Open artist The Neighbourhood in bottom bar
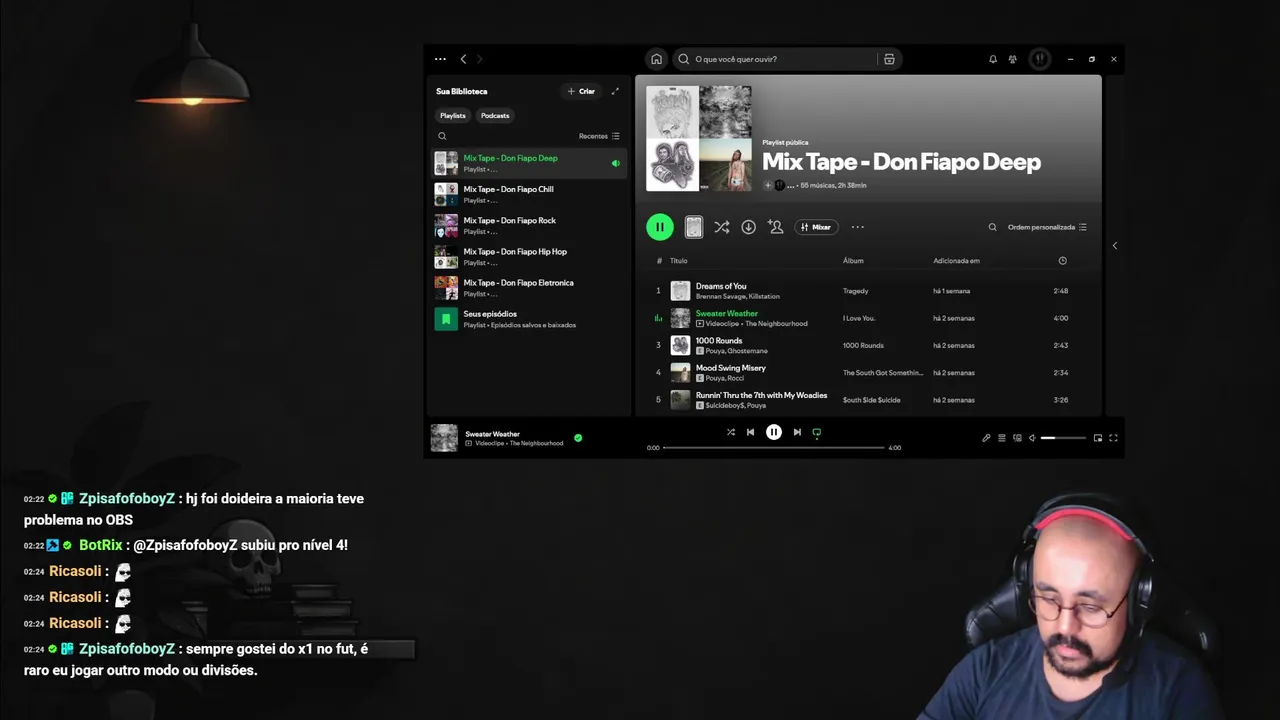Screen dimensions: 1280x720 click(536, 443)
